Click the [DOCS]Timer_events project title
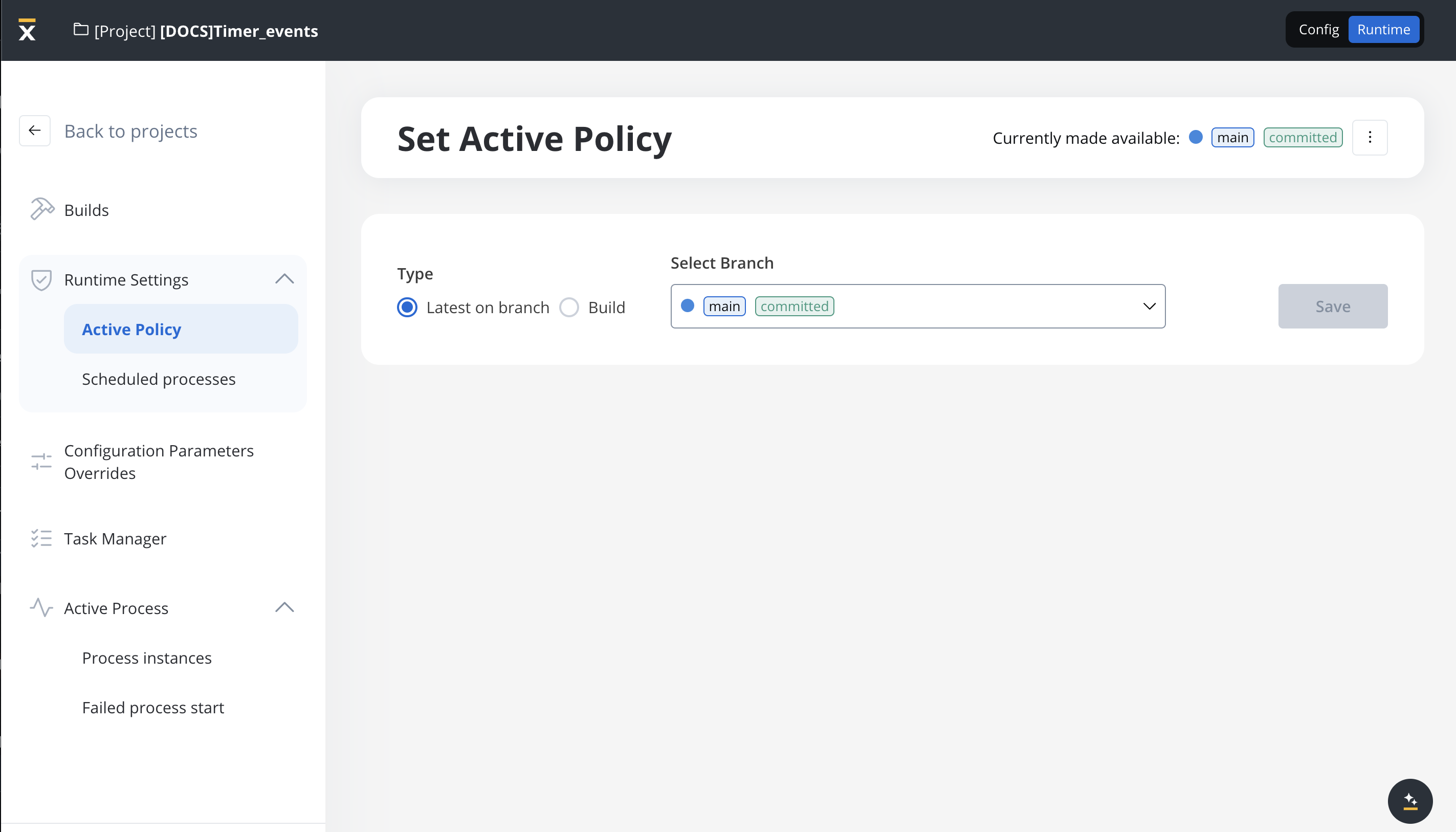Screen dimensions: 1456x832 point(239,31)
